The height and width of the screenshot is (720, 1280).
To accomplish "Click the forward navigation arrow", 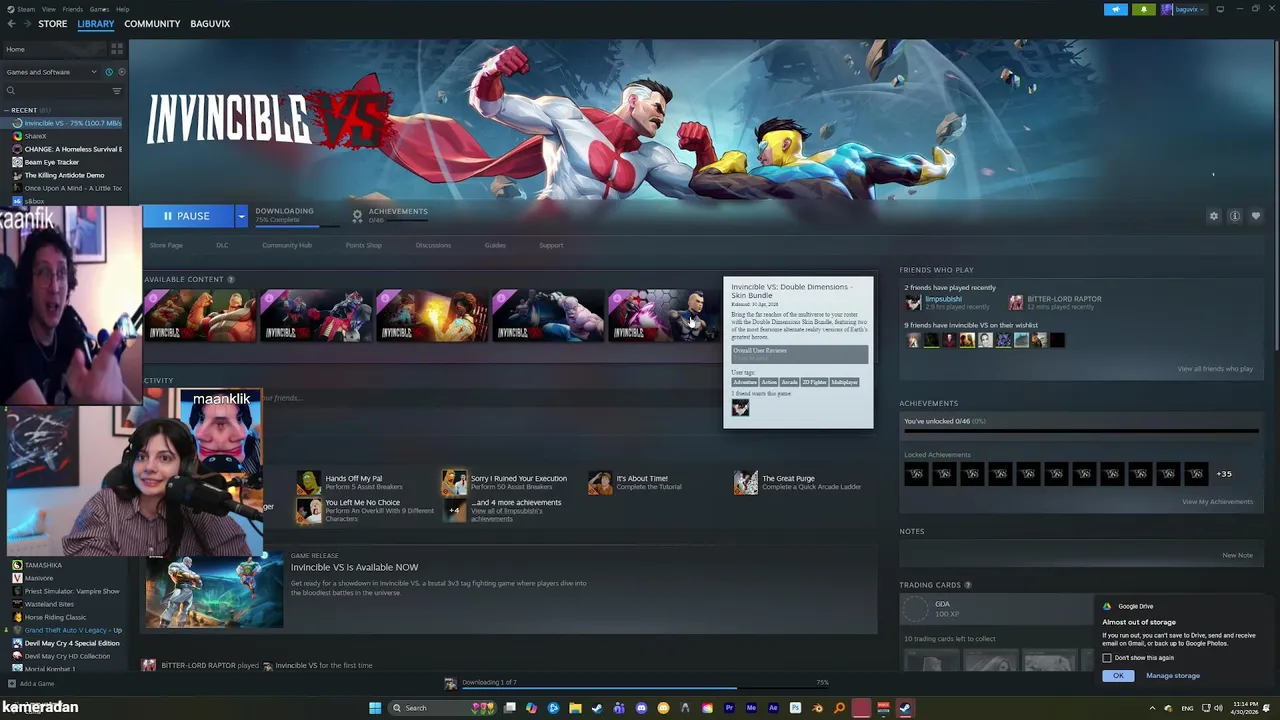I will point(26,24).
